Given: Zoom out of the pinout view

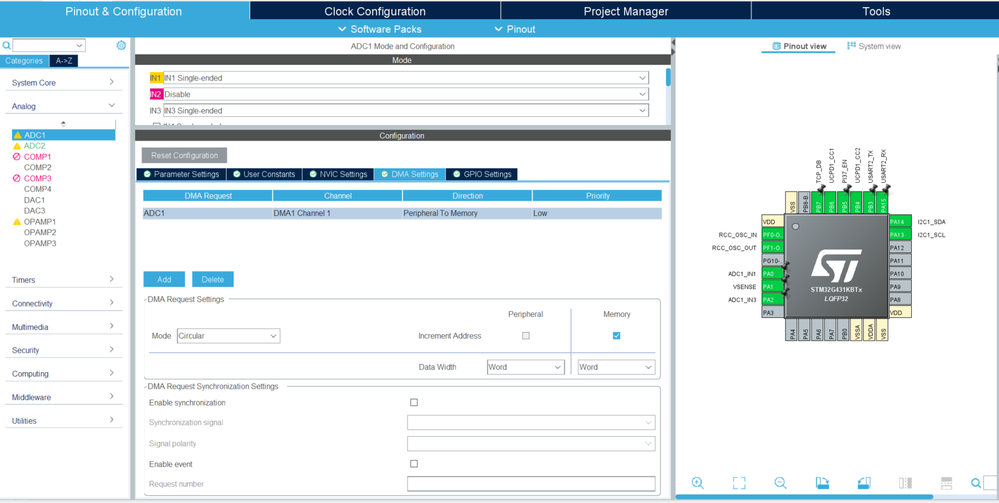Looking at the screenshot, I should pyautogui.click(x=780, y=483).
